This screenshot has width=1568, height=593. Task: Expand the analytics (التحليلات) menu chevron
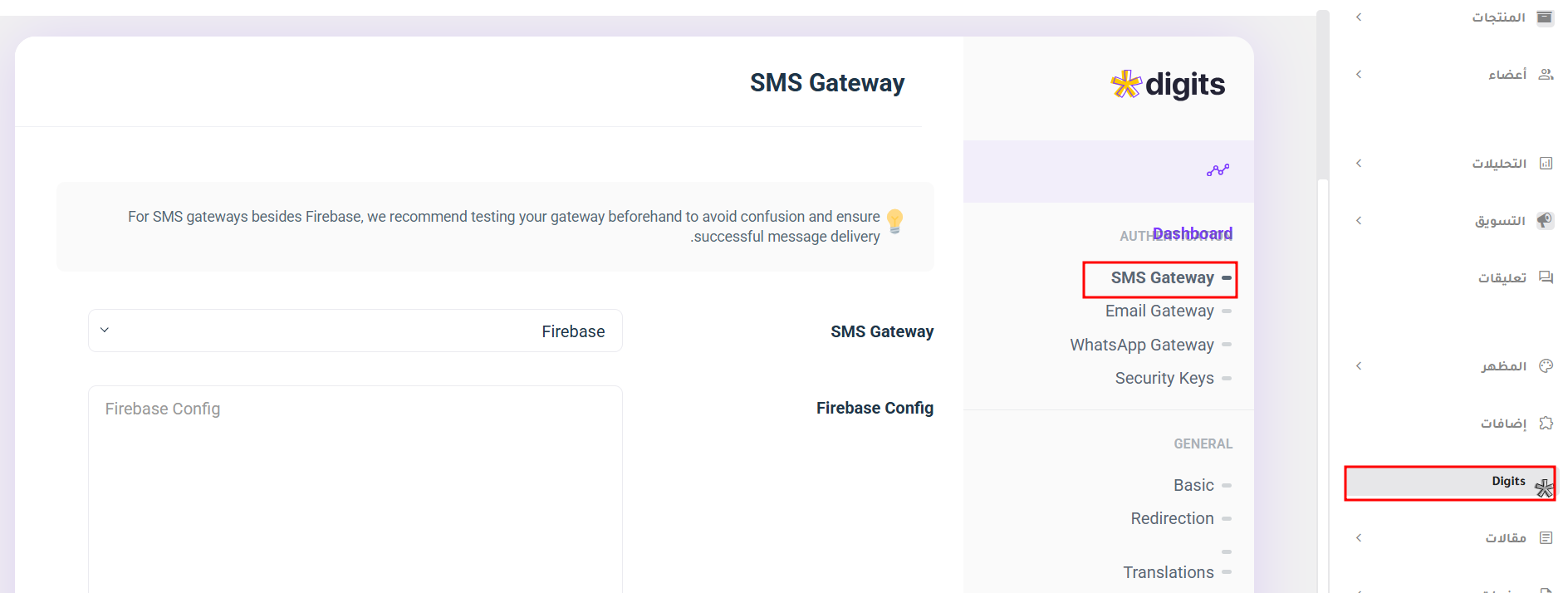click(1359, 164)
